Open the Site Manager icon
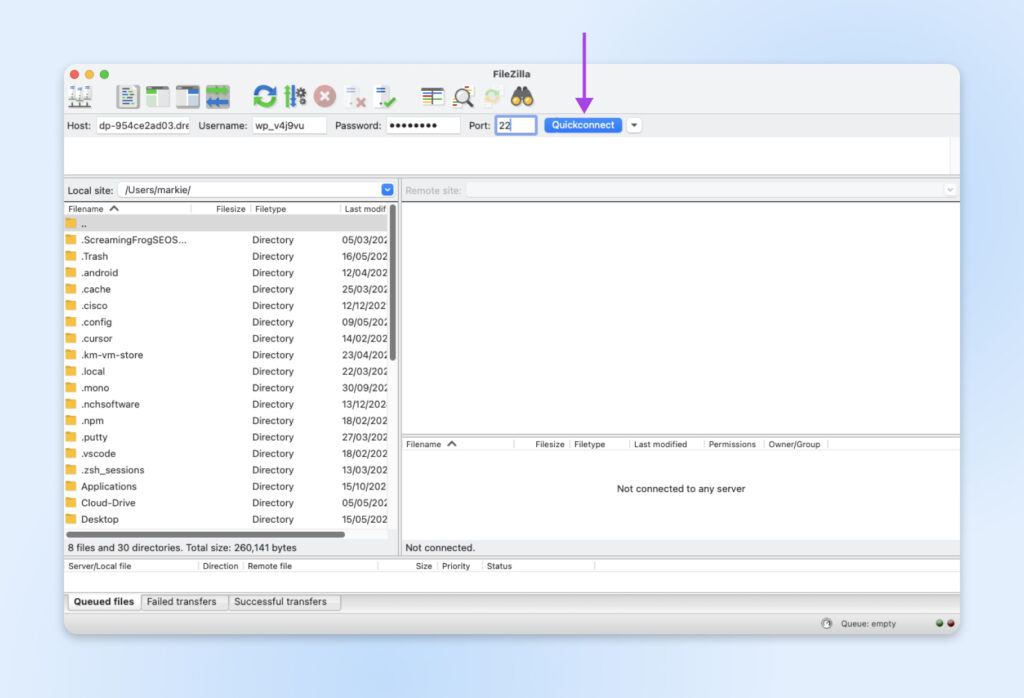The width and height of the screenshot is (1024, 698). pos(80,96)
